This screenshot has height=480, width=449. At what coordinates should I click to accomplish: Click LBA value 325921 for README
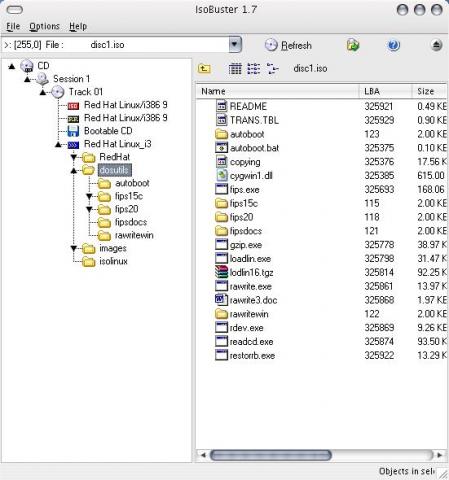coord(378,106)
